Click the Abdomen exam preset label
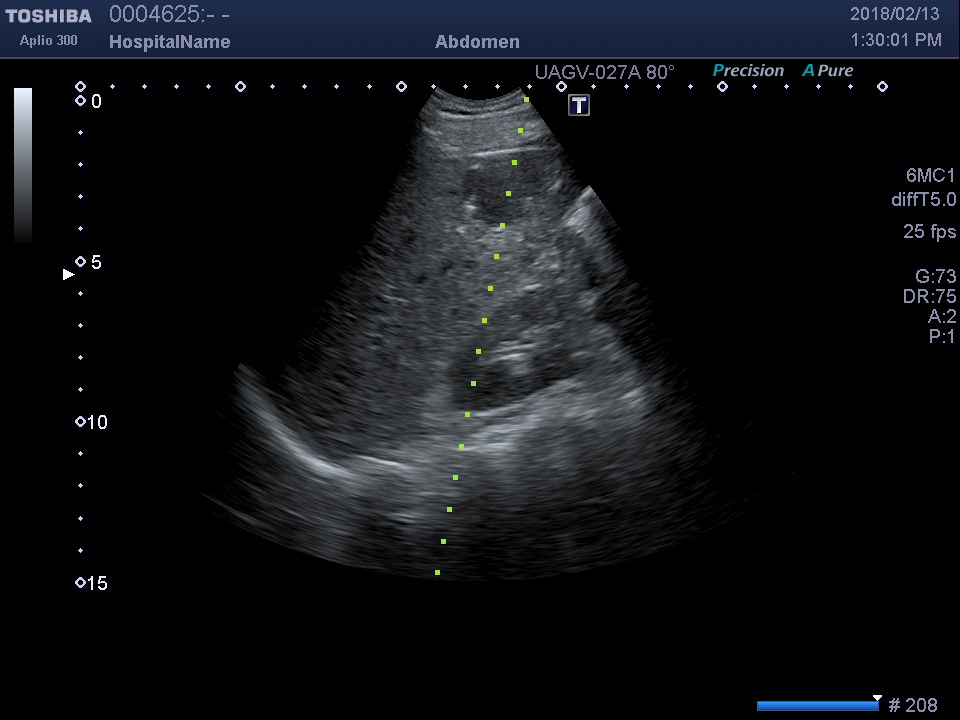Screen dimensions: 960x720 (x=477, y=42)
